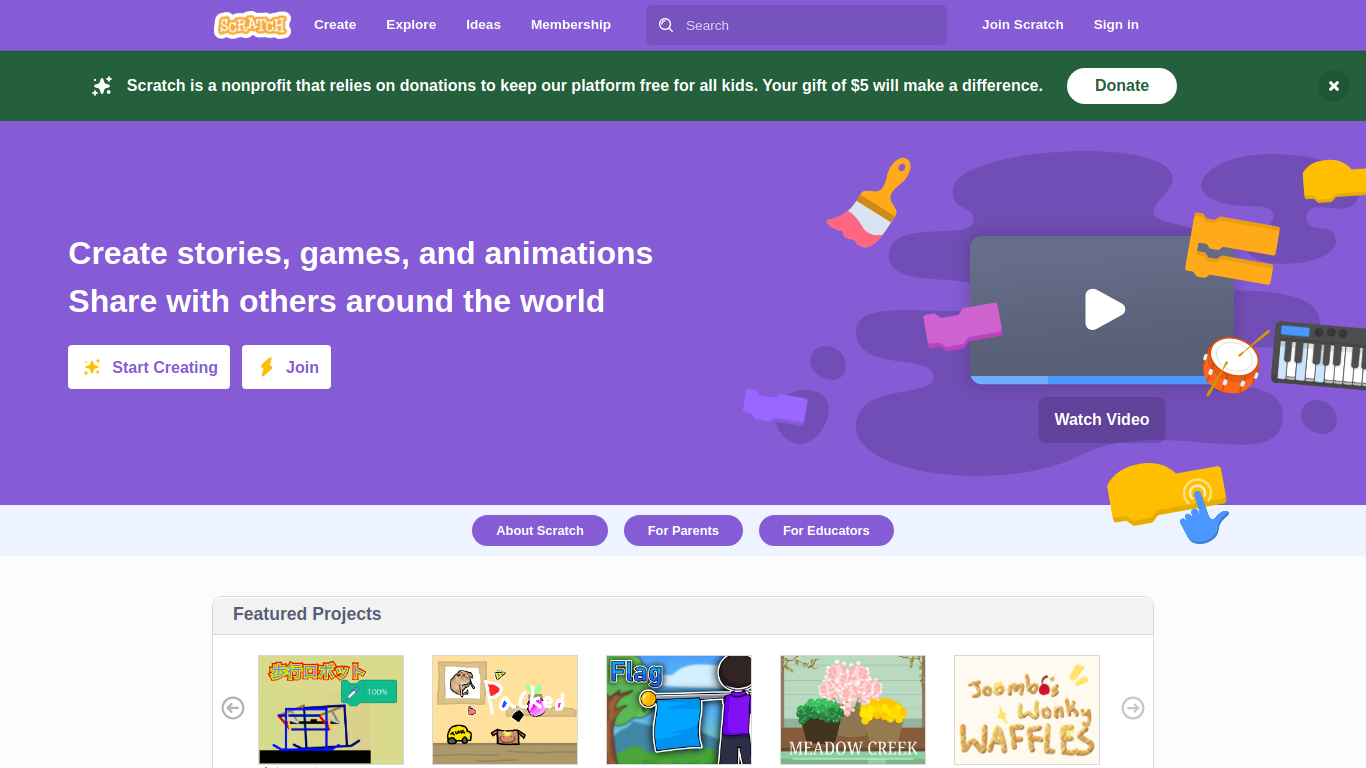Open About Scratch
Image resolution: width=1366 pixels, height=768 pixels.
540,531
